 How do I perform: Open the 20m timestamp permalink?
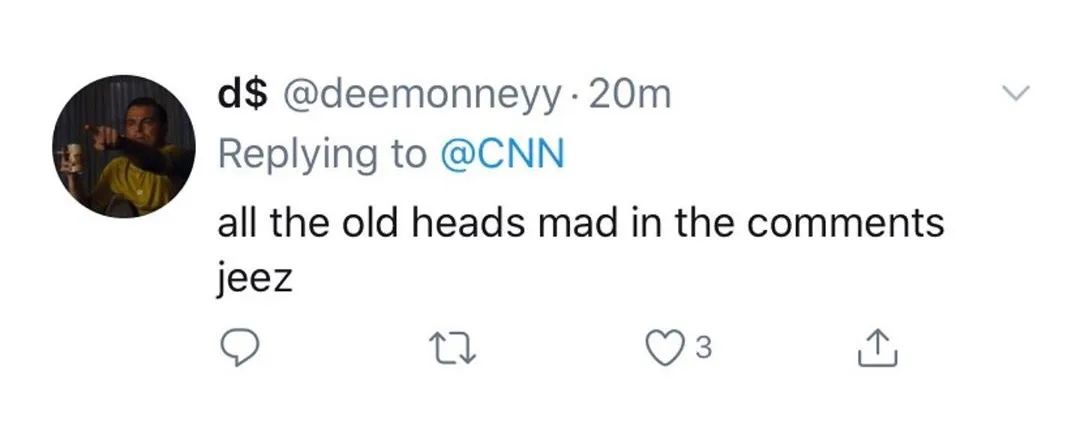click(x=630, y=95)
